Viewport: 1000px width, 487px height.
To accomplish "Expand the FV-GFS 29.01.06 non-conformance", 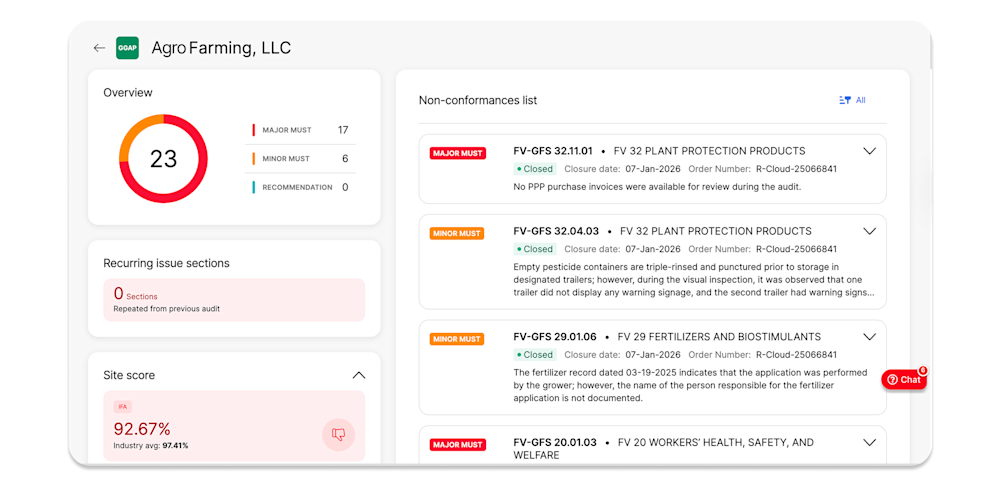I will click(869, 337).
